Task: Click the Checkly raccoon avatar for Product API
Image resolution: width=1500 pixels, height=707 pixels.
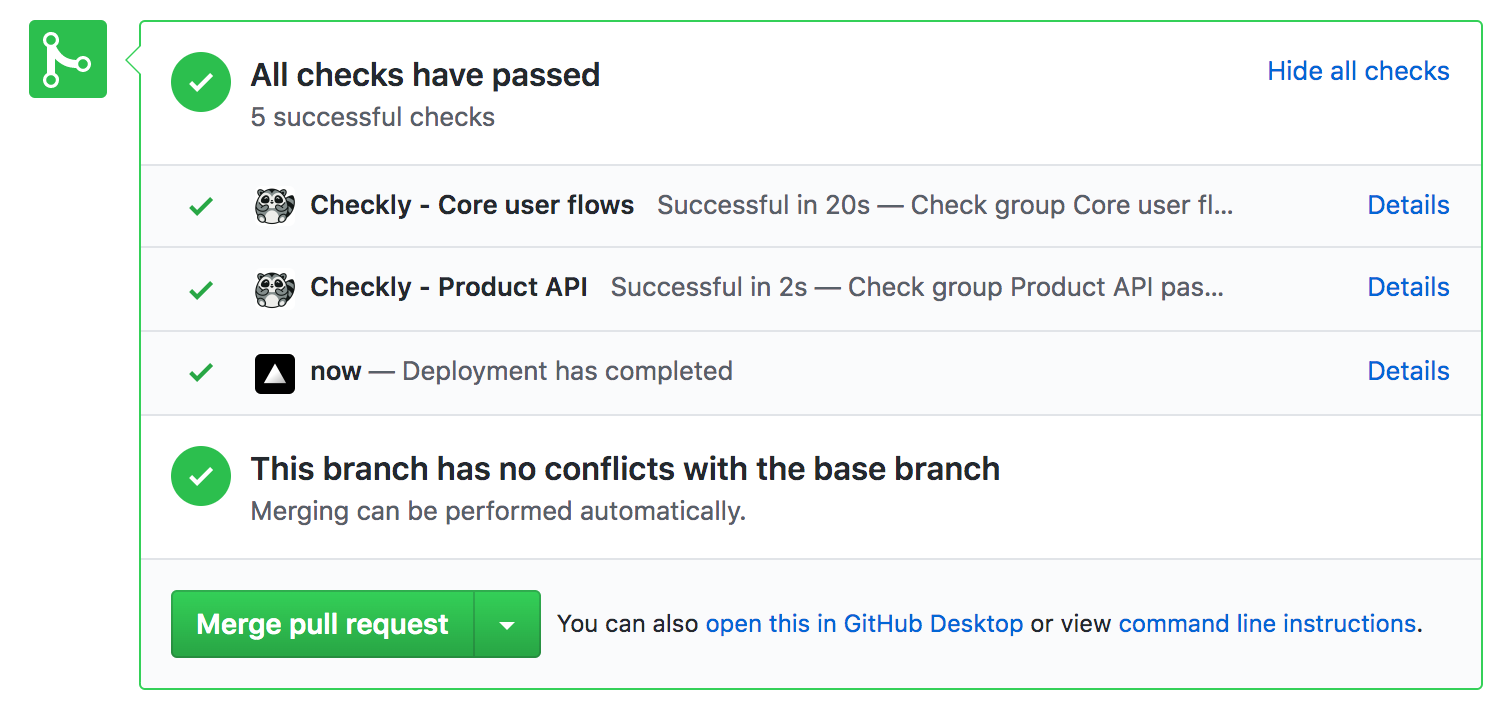Action: click(x=274, y=289)
